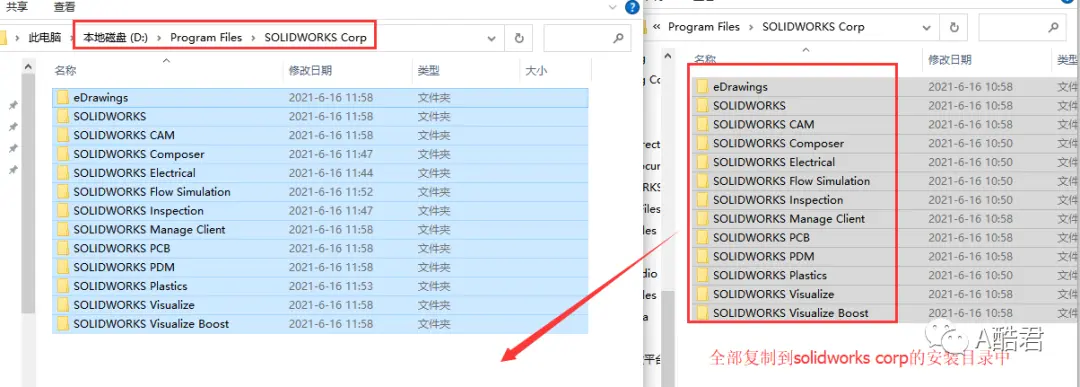Select SOLIDWORKS Manage Client name in right window
The height and width of the screenshot is (387, 1080).
point(789,218)
